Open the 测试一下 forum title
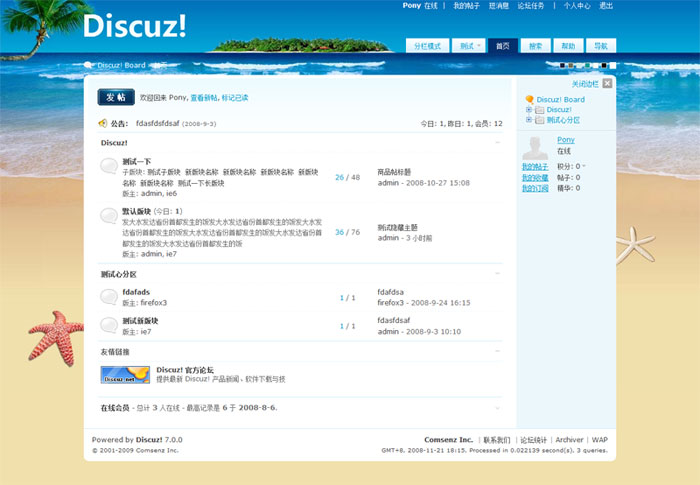The image size is (700, 485). tap(137, 162)
